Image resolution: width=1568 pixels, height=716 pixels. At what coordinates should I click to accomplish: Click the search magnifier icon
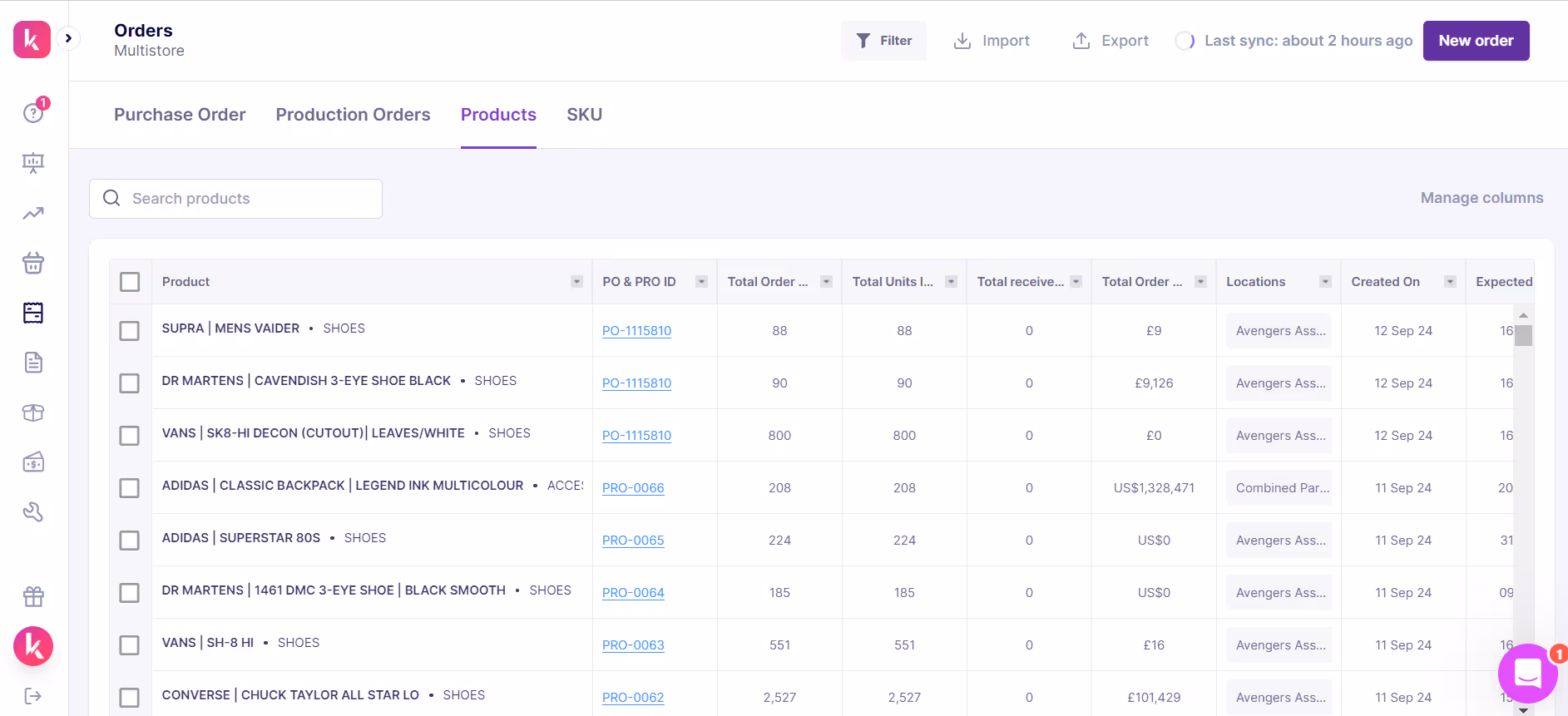click(111, 198)
